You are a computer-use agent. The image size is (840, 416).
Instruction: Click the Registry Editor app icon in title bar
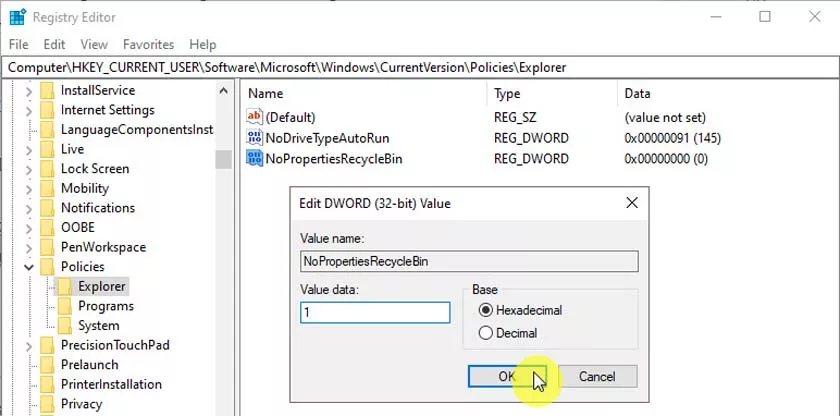[x=17, y=17]
